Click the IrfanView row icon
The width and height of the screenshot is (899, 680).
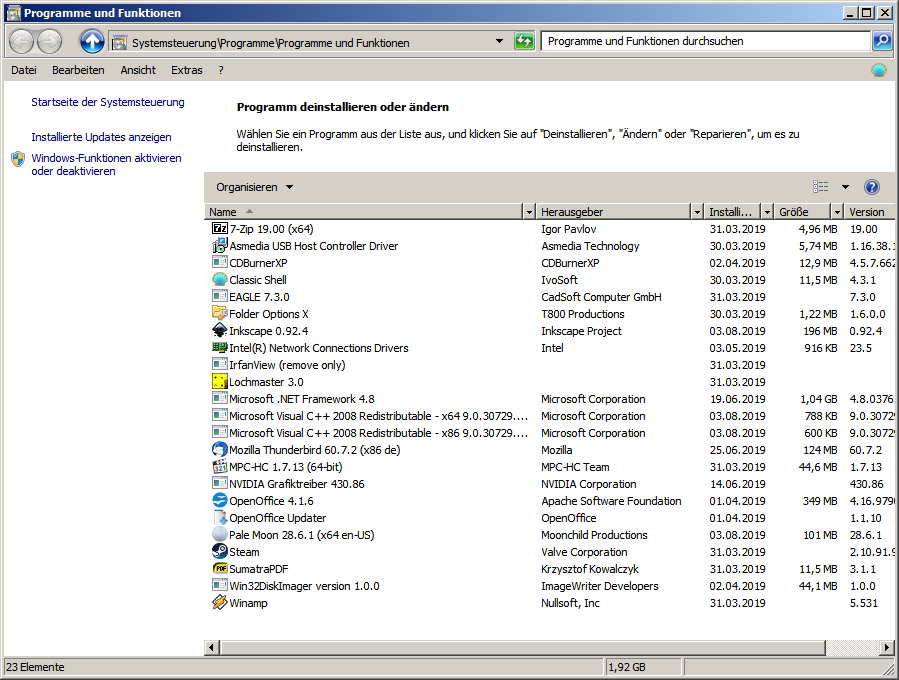[x=220, y=365]
